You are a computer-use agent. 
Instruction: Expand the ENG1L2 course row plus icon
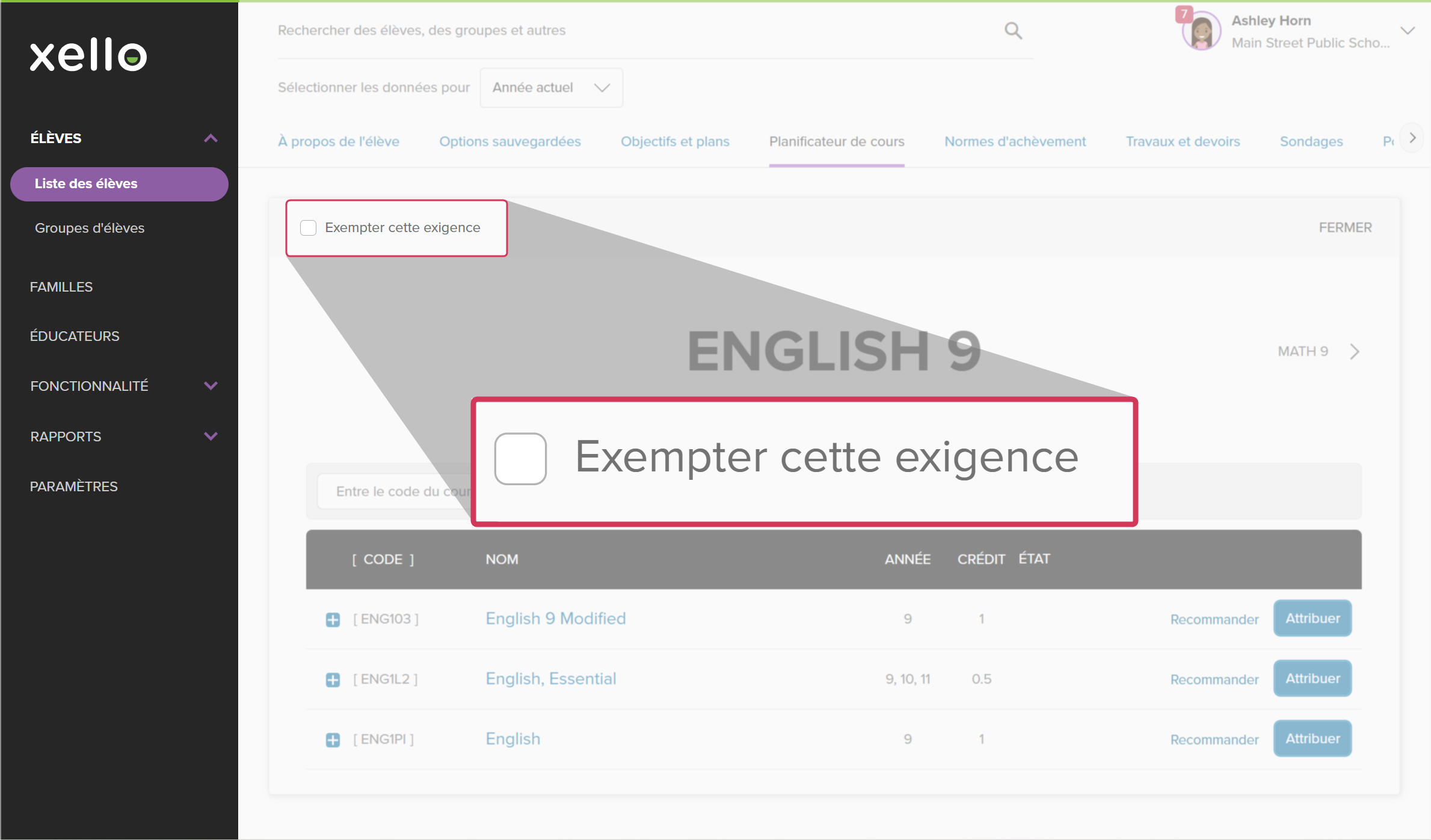point(333,679)
